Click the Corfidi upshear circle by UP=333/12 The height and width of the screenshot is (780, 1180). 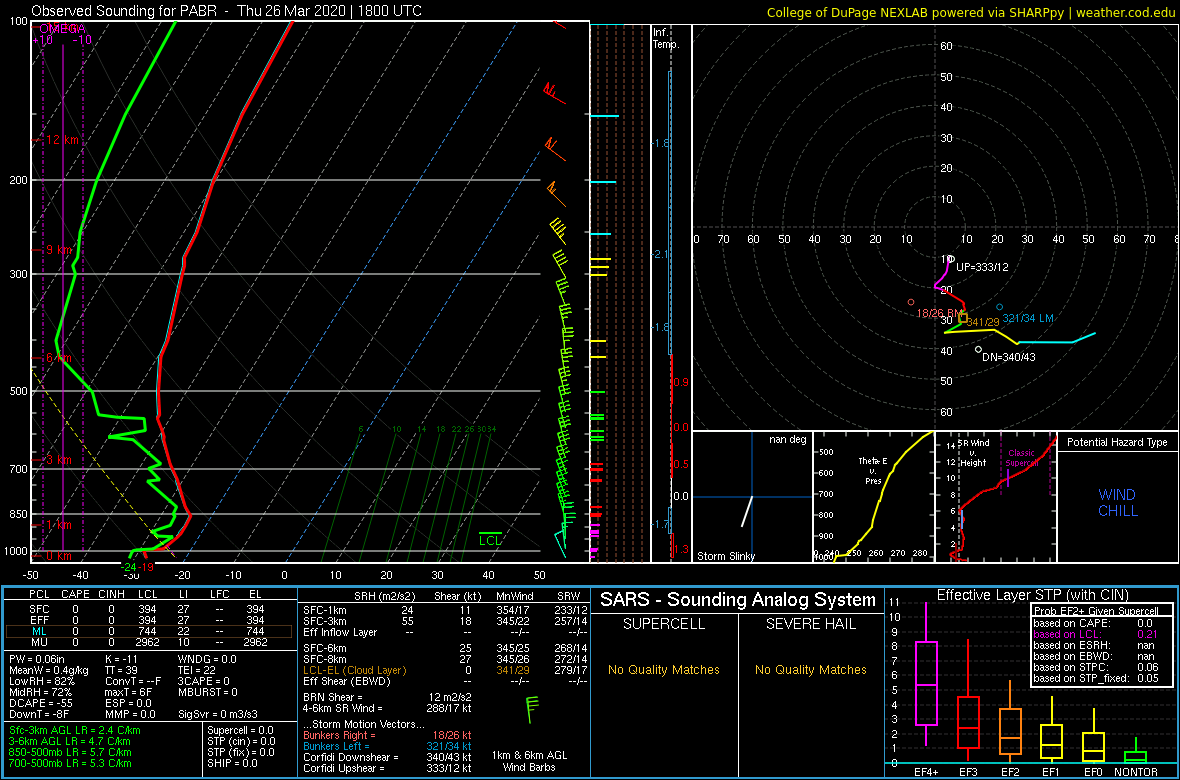(x=950, y=258)
